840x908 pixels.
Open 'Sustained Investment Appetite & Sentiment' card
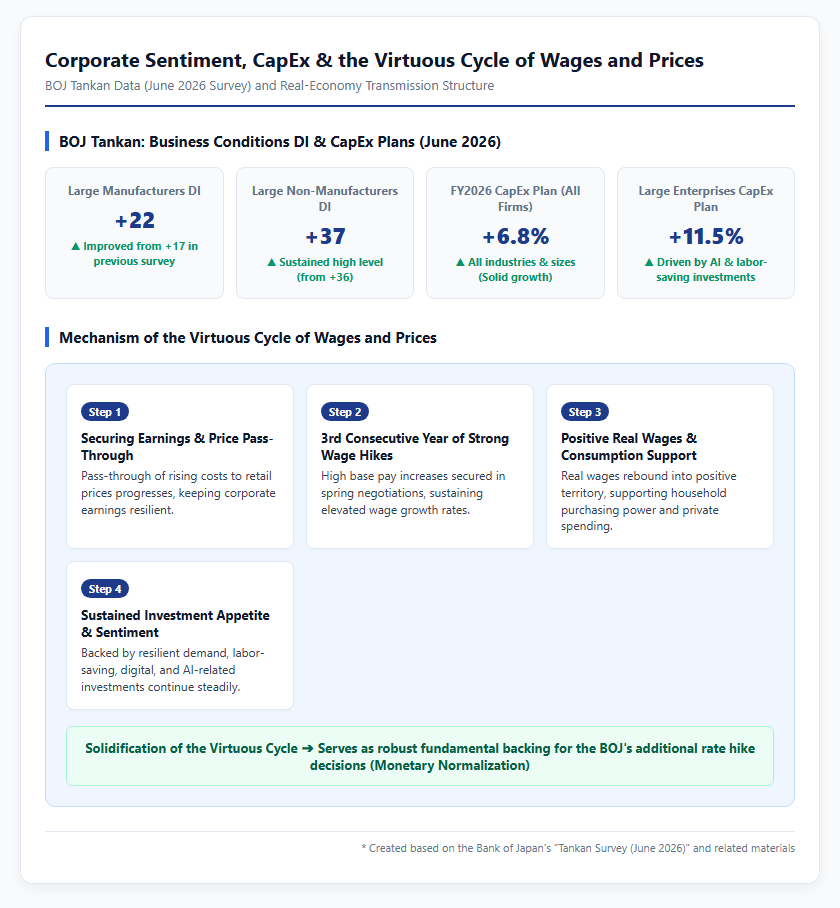[180, 635]
